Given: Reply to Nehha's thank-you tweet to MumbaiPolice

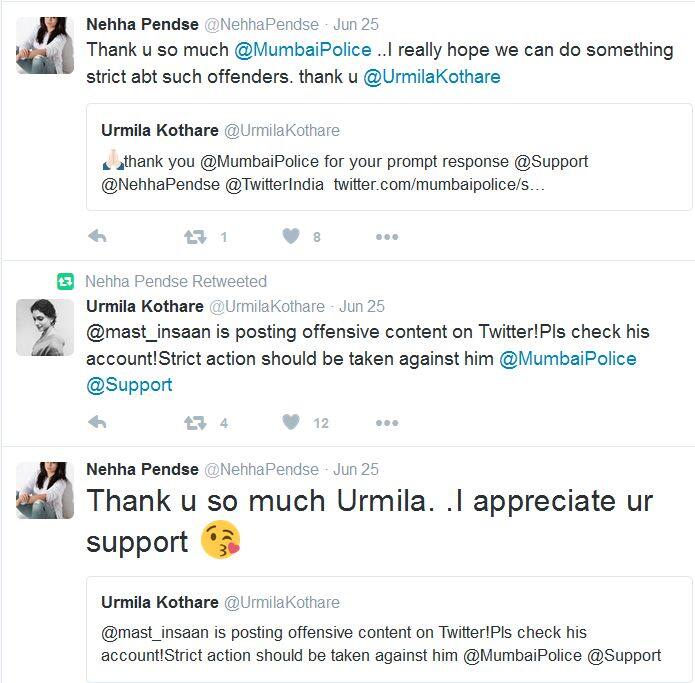Looking at the screenshot, I should pyautogui.click(x=97, y=237).
